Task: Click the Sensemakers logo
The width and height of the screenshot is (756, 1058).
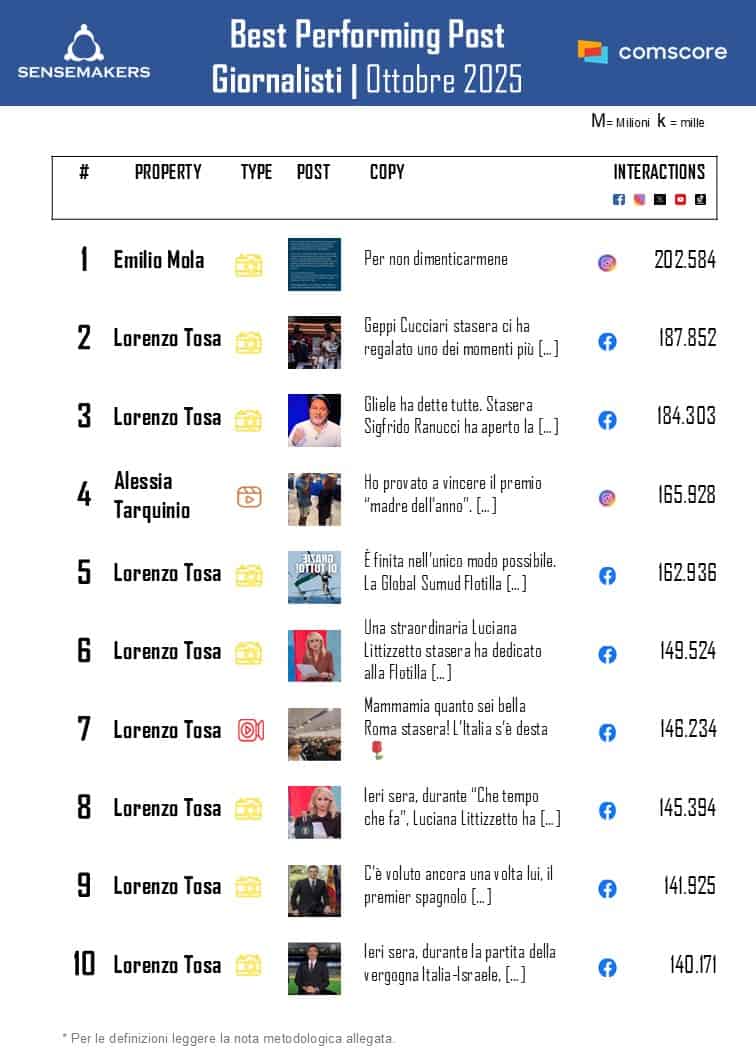Action: (x=84, y=52)
